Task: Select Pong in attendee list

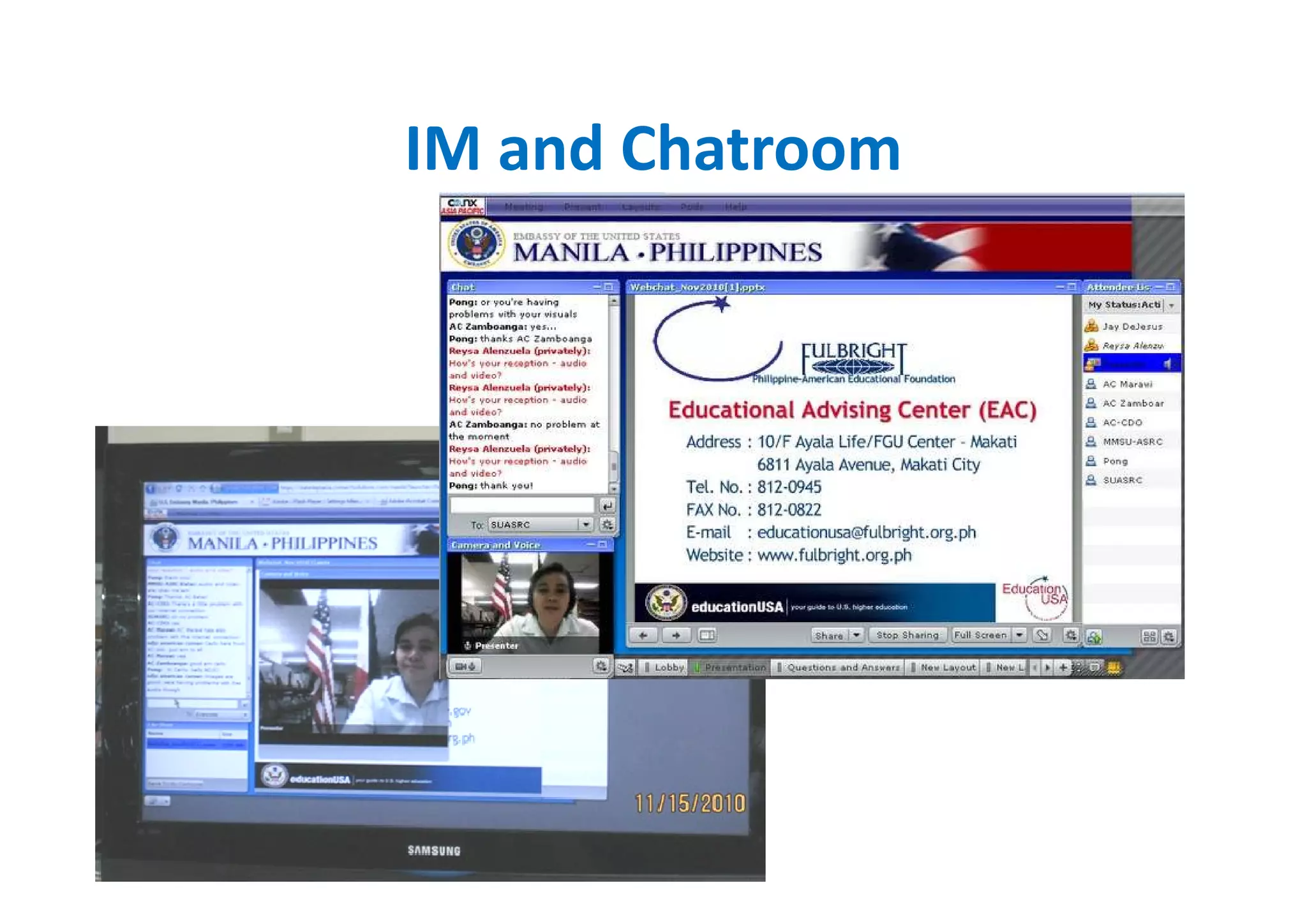Action: [1131, 461]
